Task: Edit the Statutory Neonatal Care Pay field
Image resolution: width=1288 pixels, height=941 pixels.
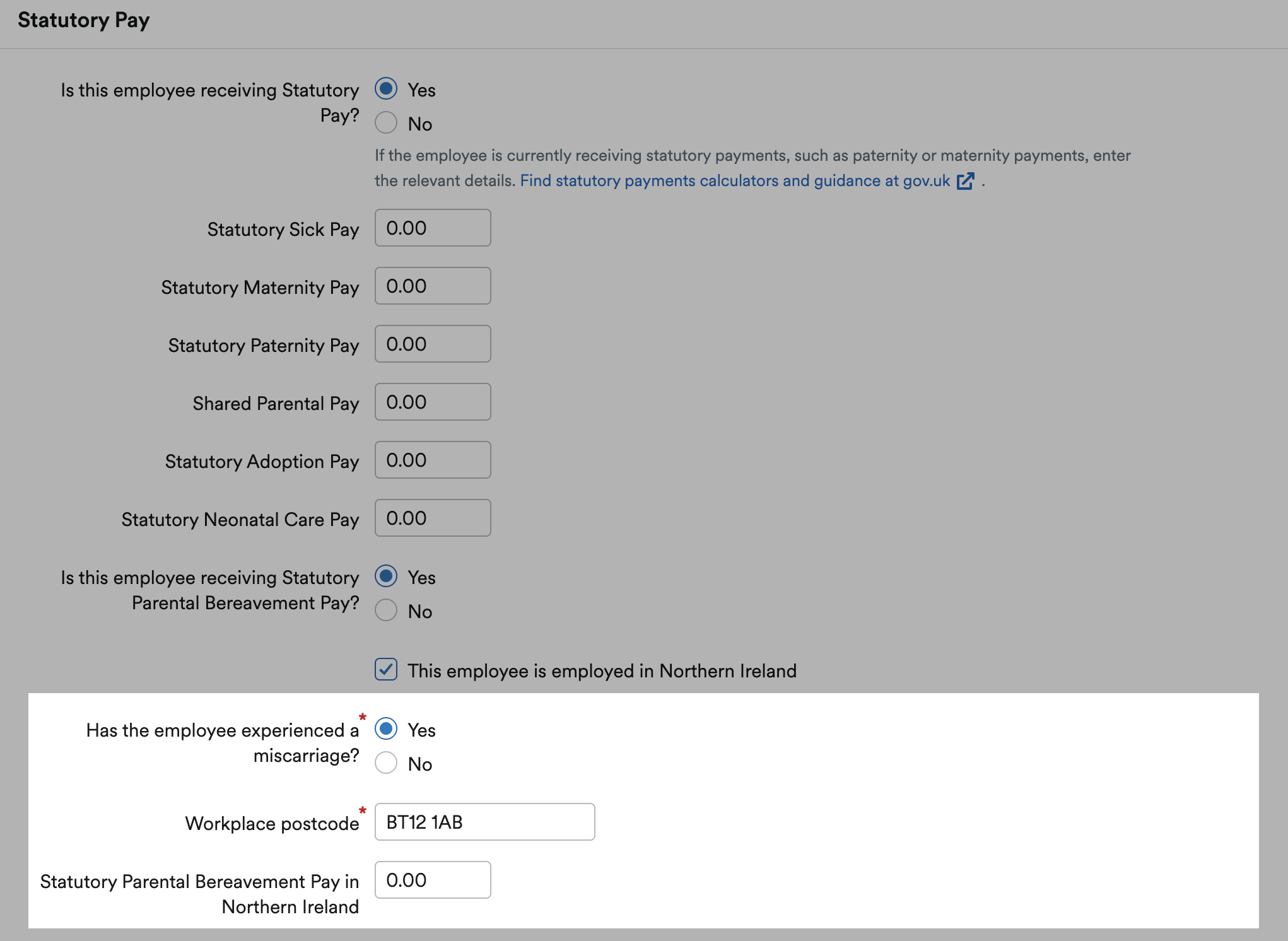Action: (433, 518)
